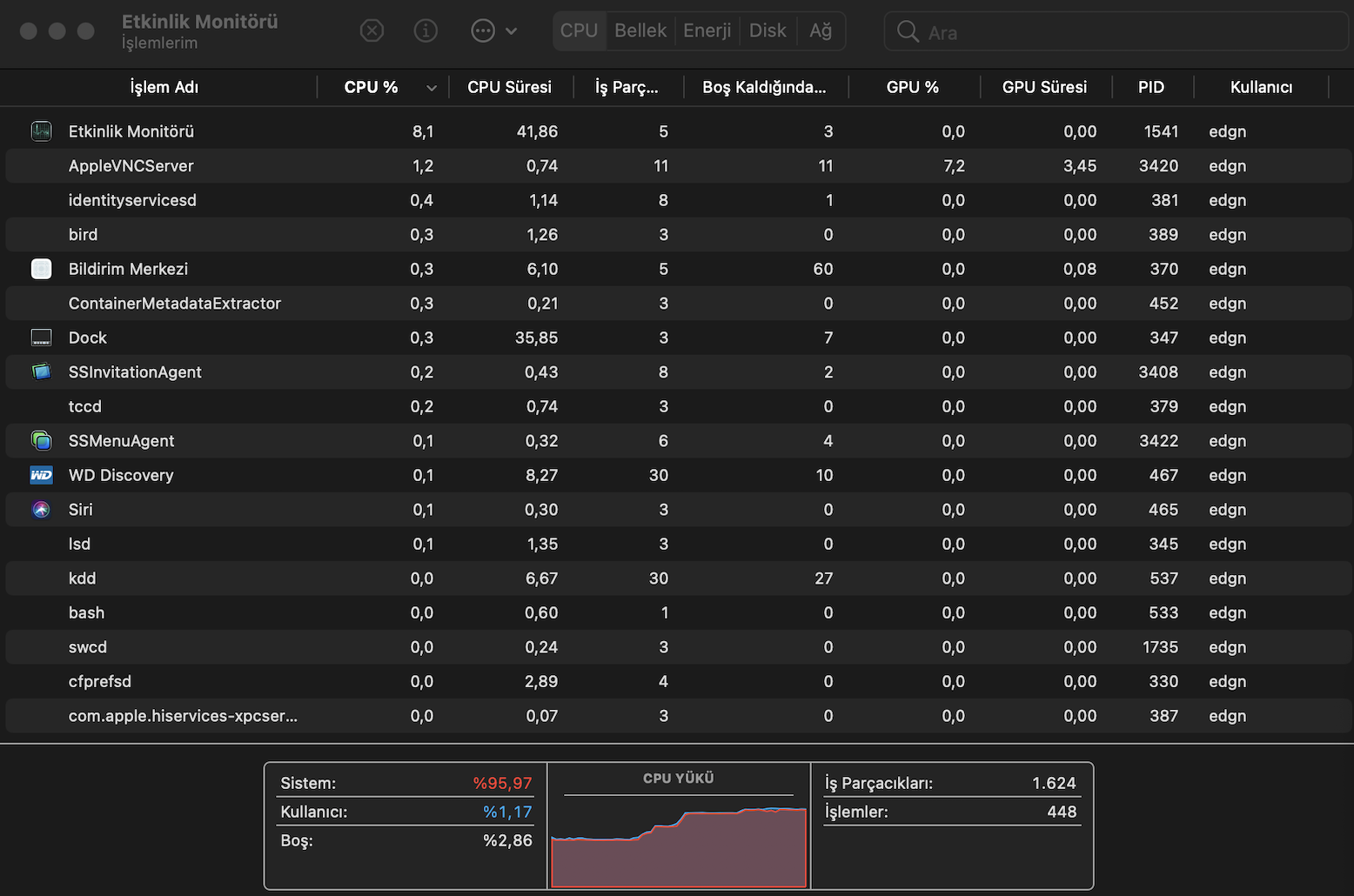This screenshot has height=896, width=1354.
Task: Click the Siri process icon
Action: pos(41,510)
